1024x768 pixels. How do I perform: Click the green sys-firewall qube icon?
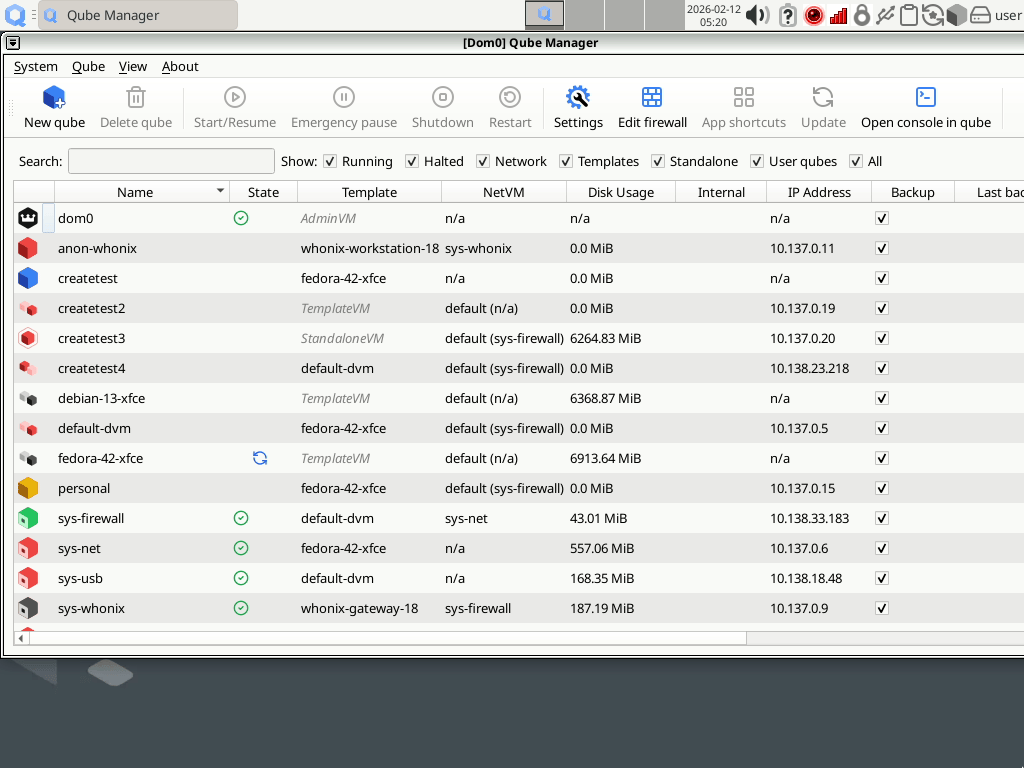(x=28, y=519)
